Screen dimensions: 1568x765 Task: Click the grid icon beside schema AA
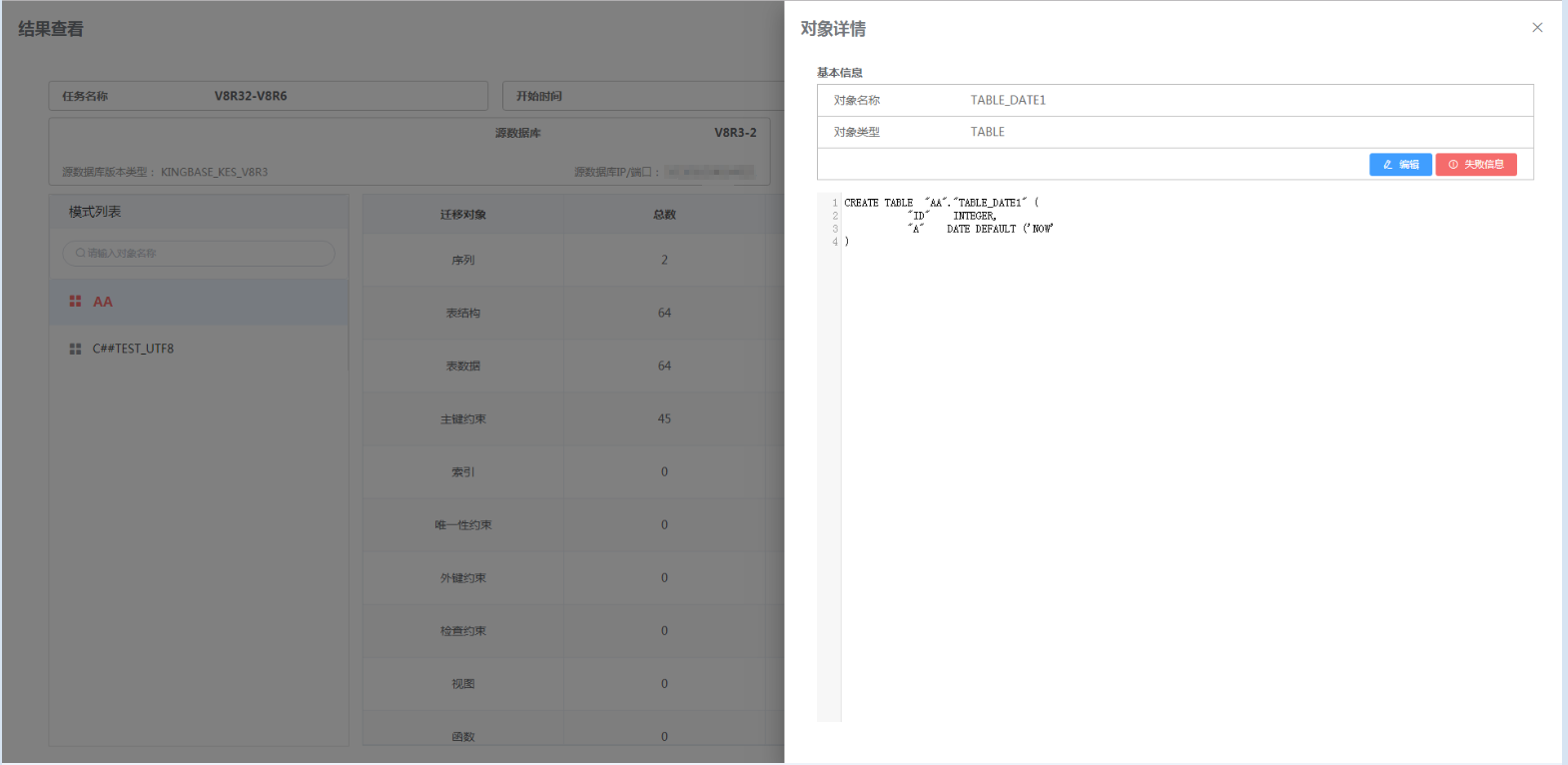[75, 302]
